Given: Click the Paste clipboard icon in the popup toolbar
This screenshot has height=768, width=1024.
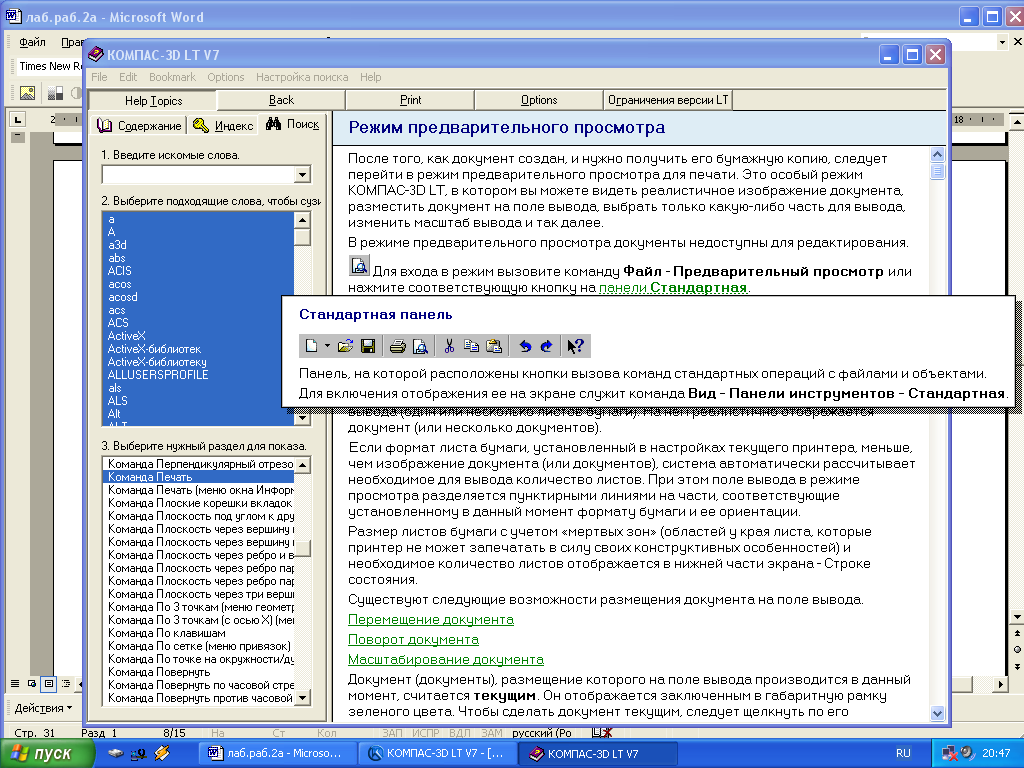Looking at the screenshot, I should coord(494,346).
